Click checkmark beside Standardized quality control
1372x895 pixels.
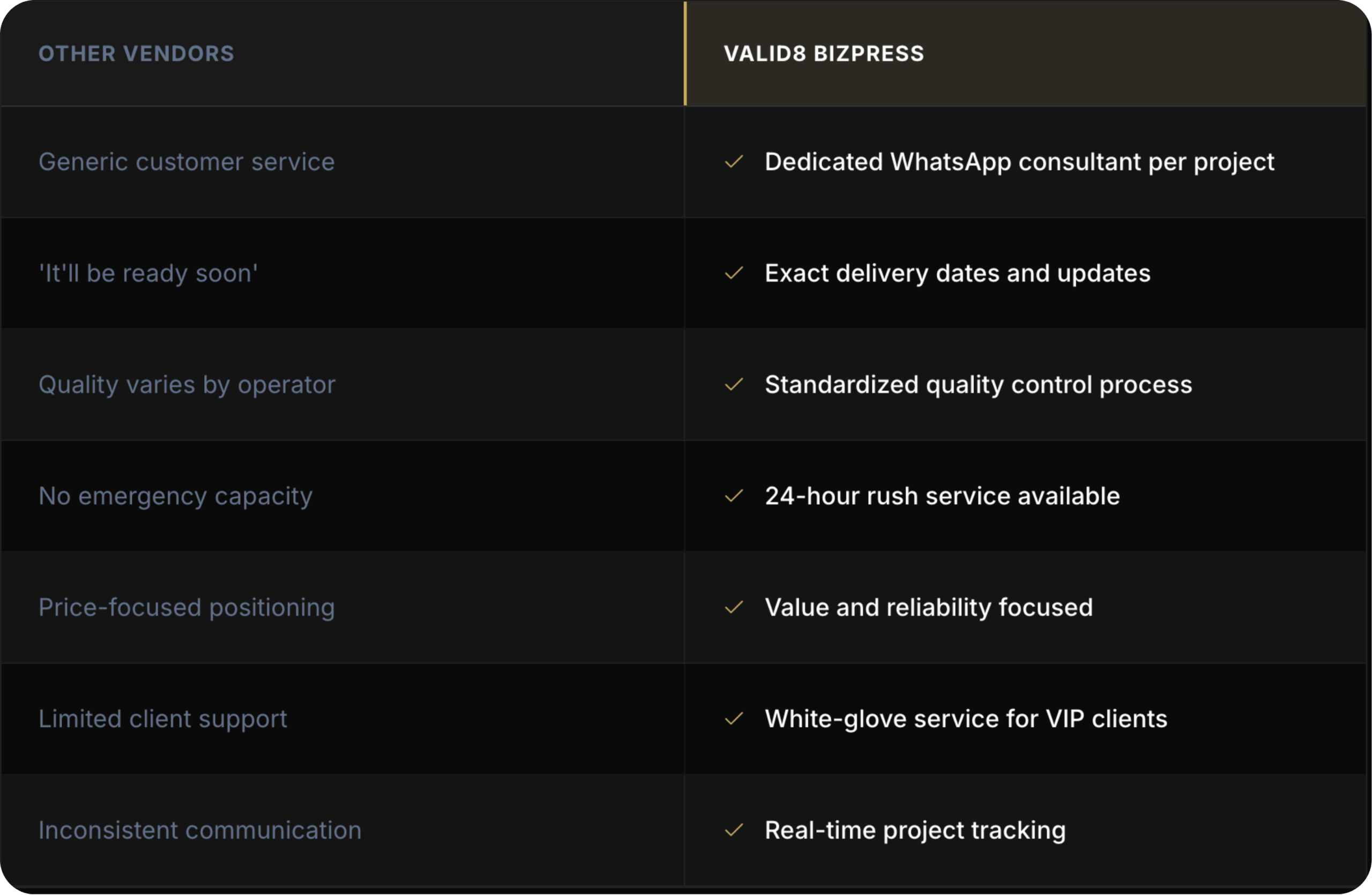pyautogui.click(x=733, y=384)
